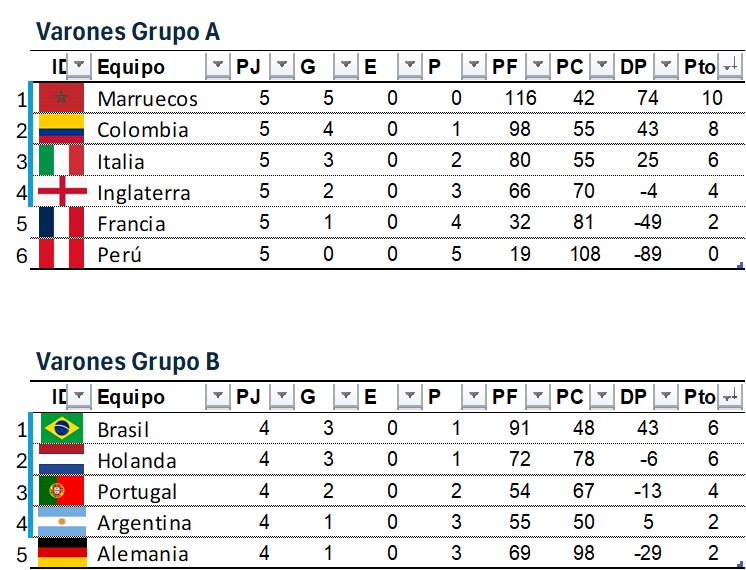Click the Peru flag icon
This screenshot has height=570, width=746.
pos(61,254)
